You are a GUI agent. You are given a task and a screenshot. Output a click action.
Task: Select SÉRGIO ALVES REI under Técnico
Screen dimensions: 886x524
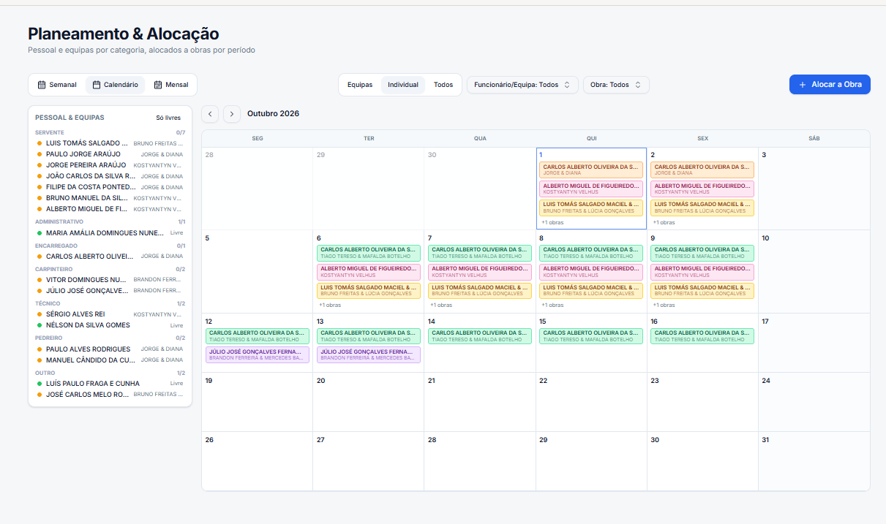[110, 314]
